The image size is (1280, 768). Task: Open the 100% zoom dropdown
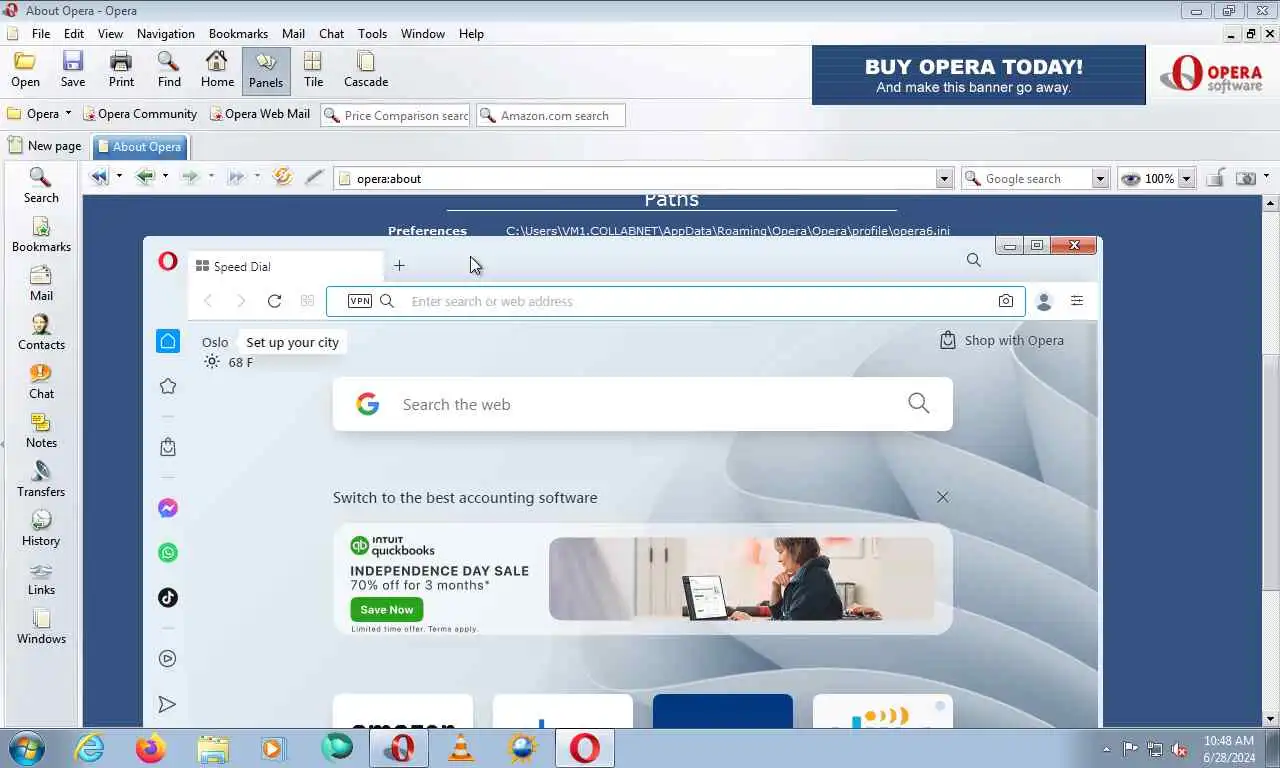1186,178
